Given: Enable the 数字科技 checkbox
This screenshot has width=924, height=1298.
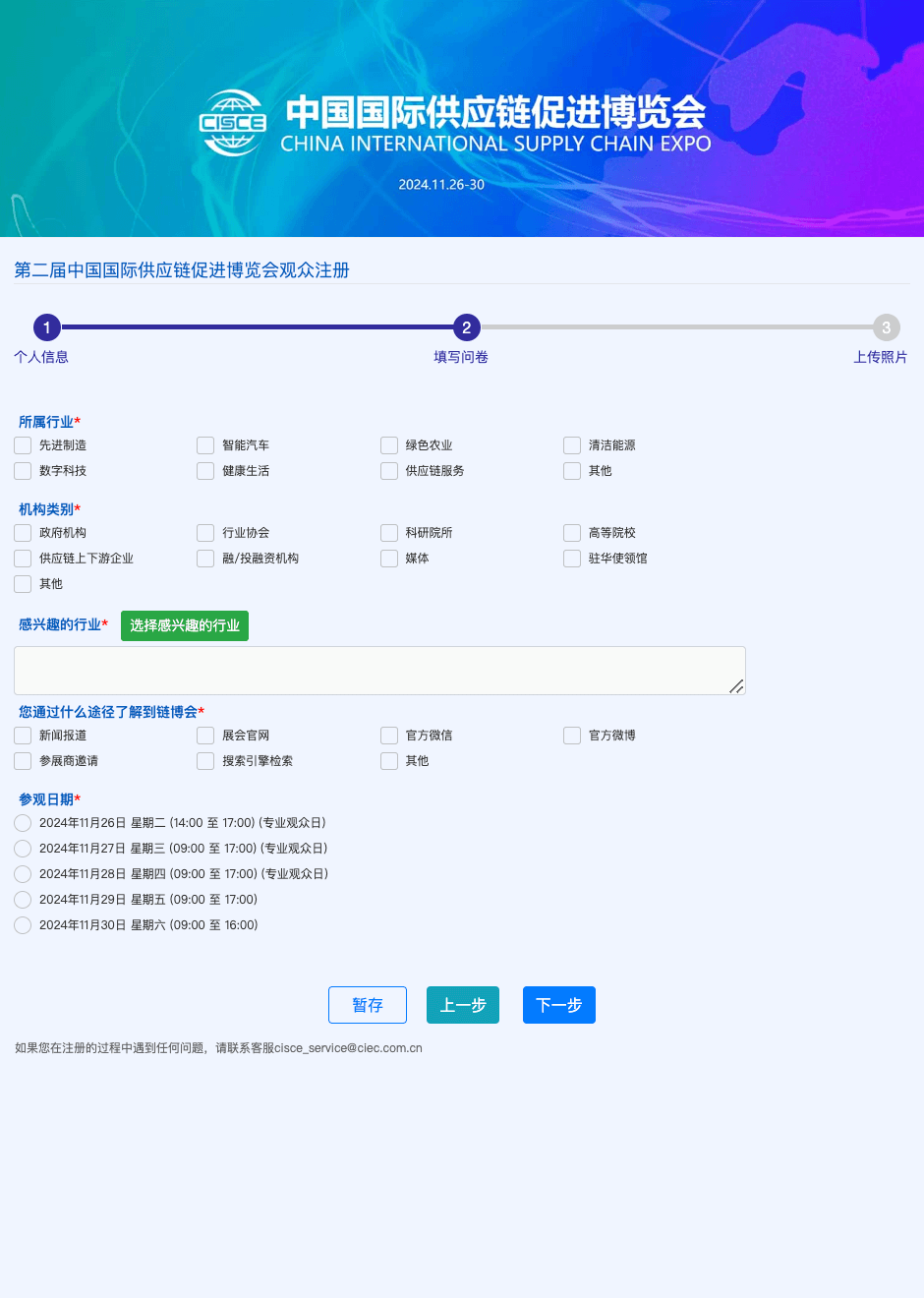Looking at the screenshot, I should pyautogui.click(x=23, y=471).
